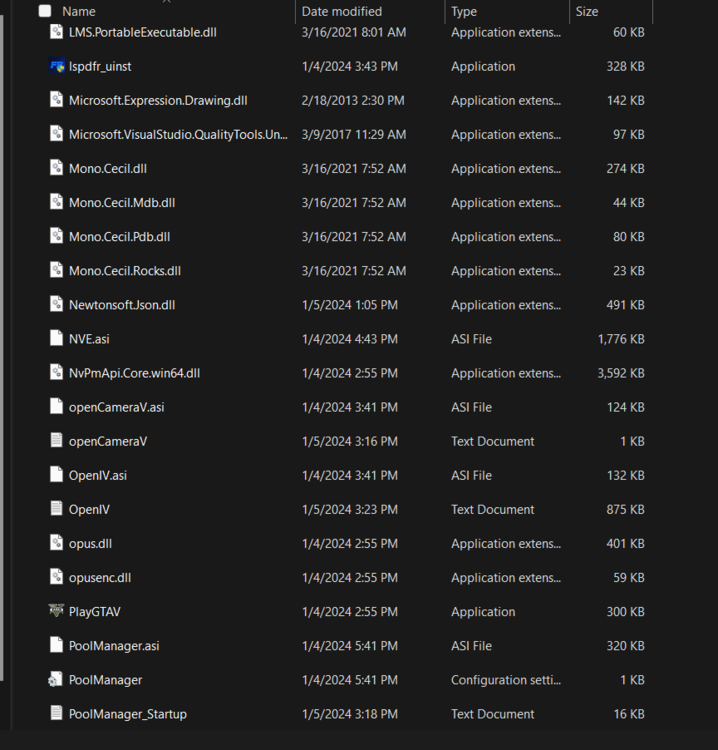This screenshot has width=718, height=750.
Task: Select the file named PoolManager.asi
Action: coord(114,646)
